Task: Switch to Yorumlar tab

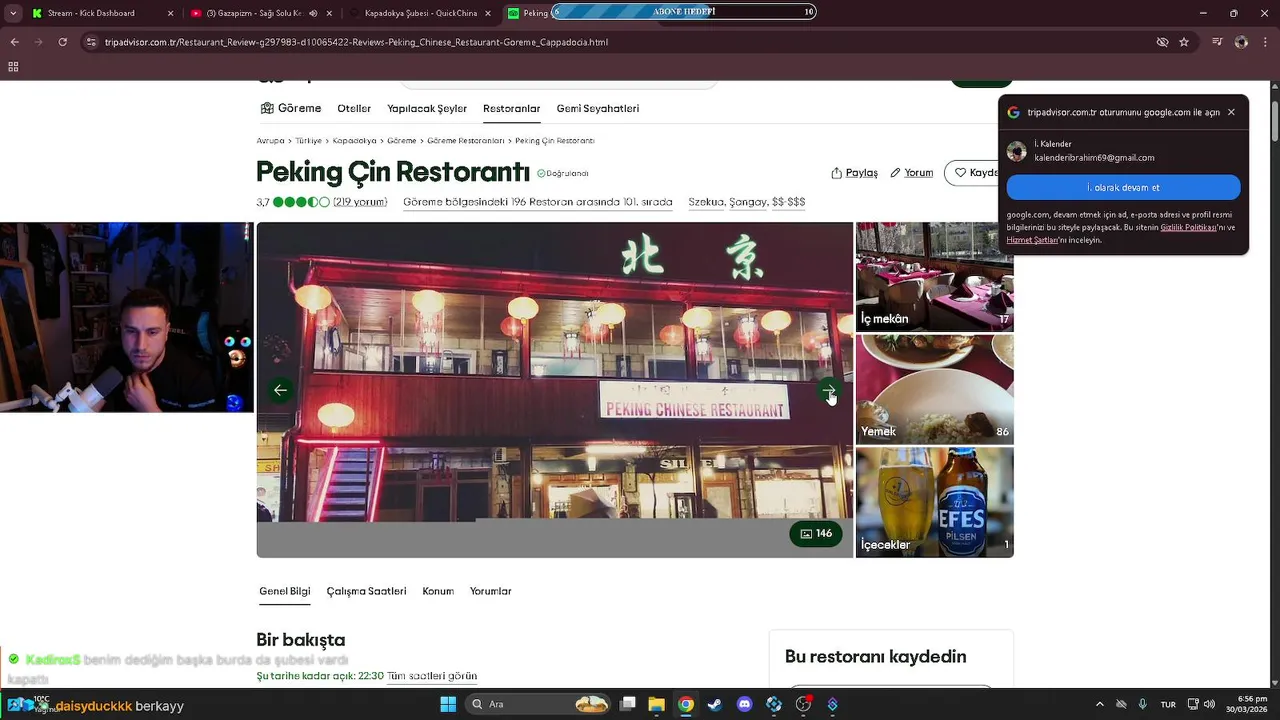Action: click(490, 591)
